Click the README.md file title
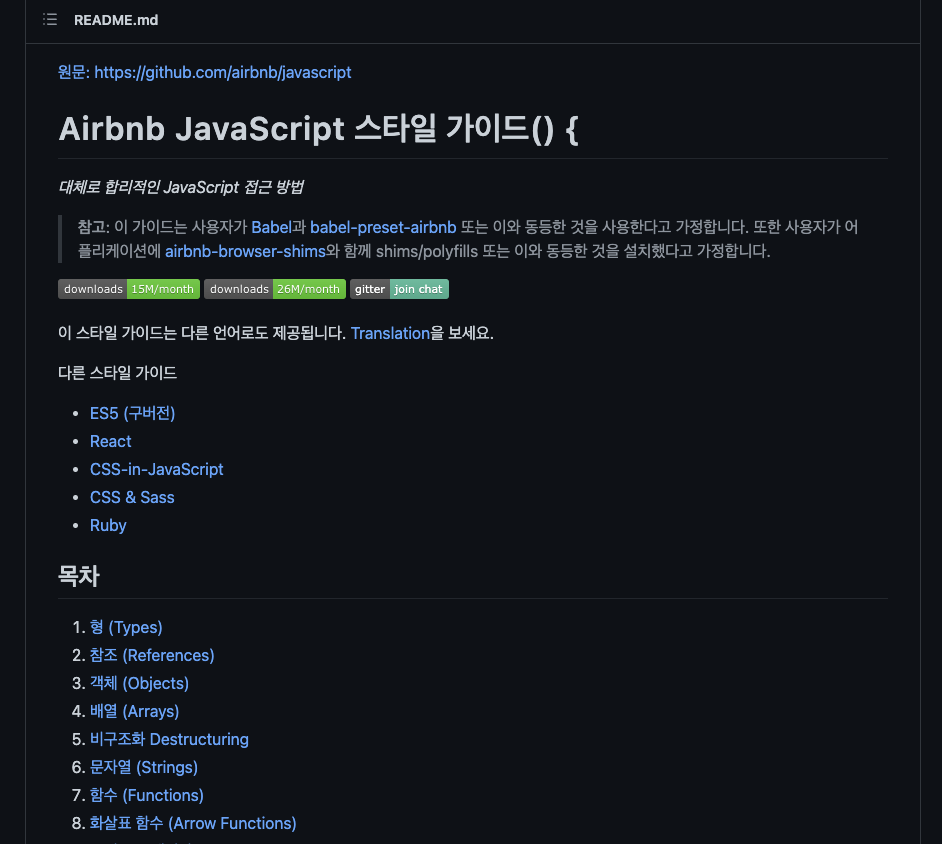This screenshot has width=942, height=844. tap(116, 20)
